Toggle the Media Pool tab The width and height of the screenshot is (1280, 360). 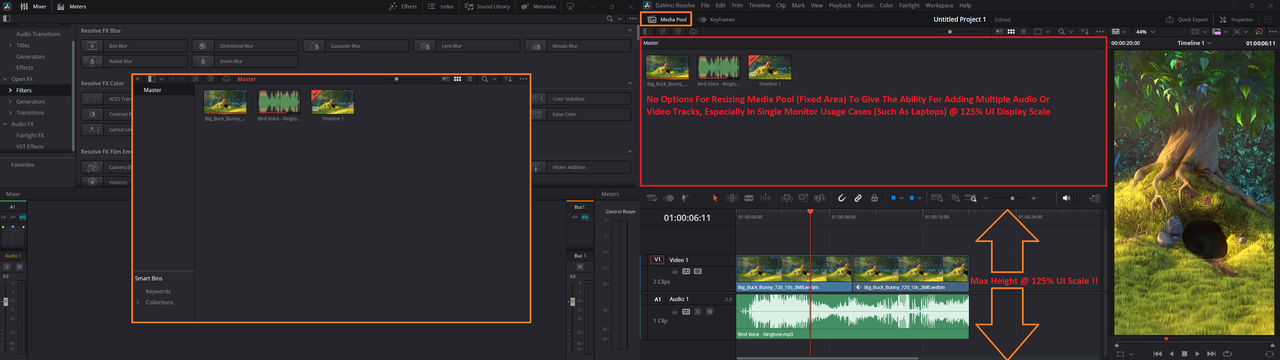[666, 19]
